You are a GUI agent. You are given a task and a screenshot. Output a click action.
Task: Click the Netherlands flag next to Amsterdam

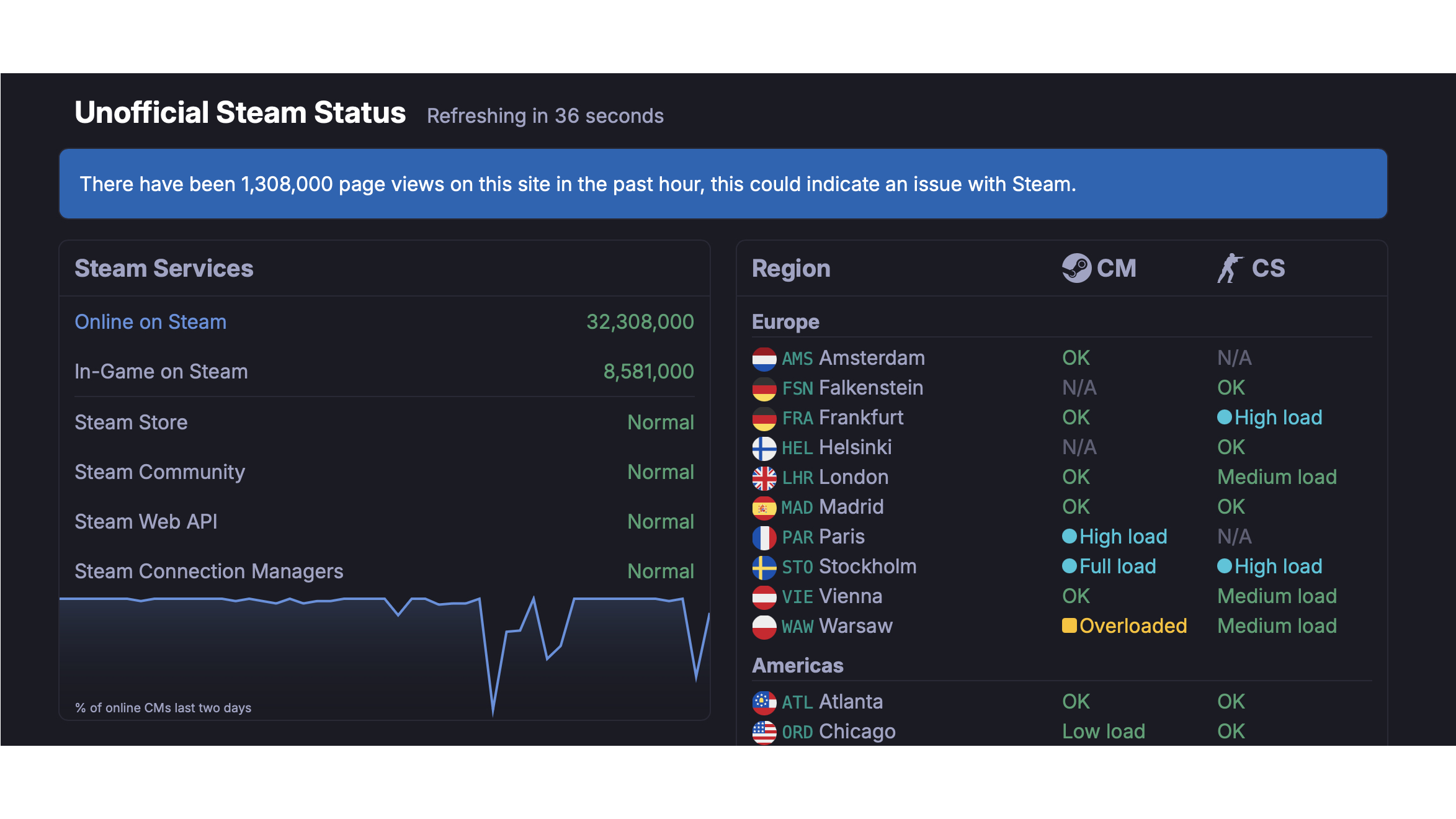(x=764, y=359)
